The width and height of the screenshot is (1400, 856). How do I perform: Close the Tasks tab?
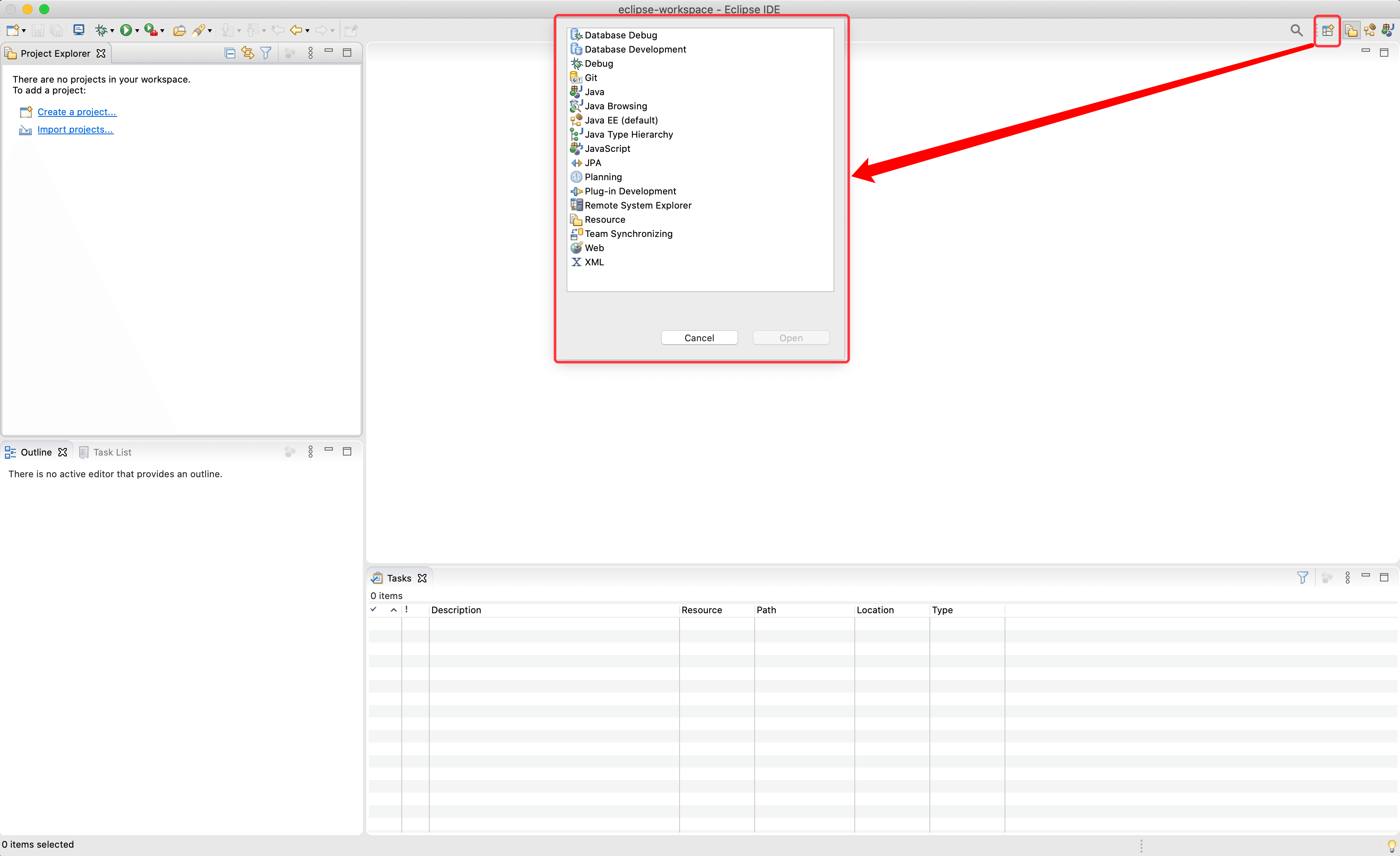click(x=422, y=578)
